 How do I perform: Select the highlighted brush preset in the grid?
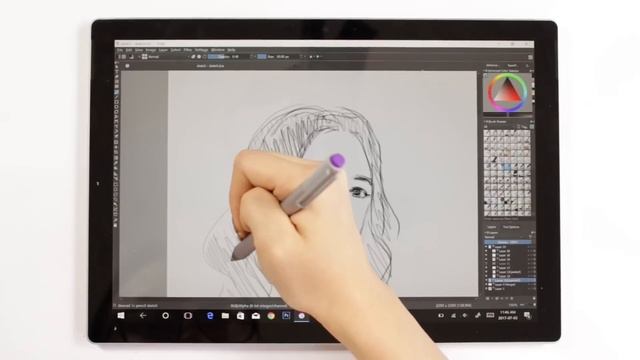pyautogui.click(x=507, y=167)
